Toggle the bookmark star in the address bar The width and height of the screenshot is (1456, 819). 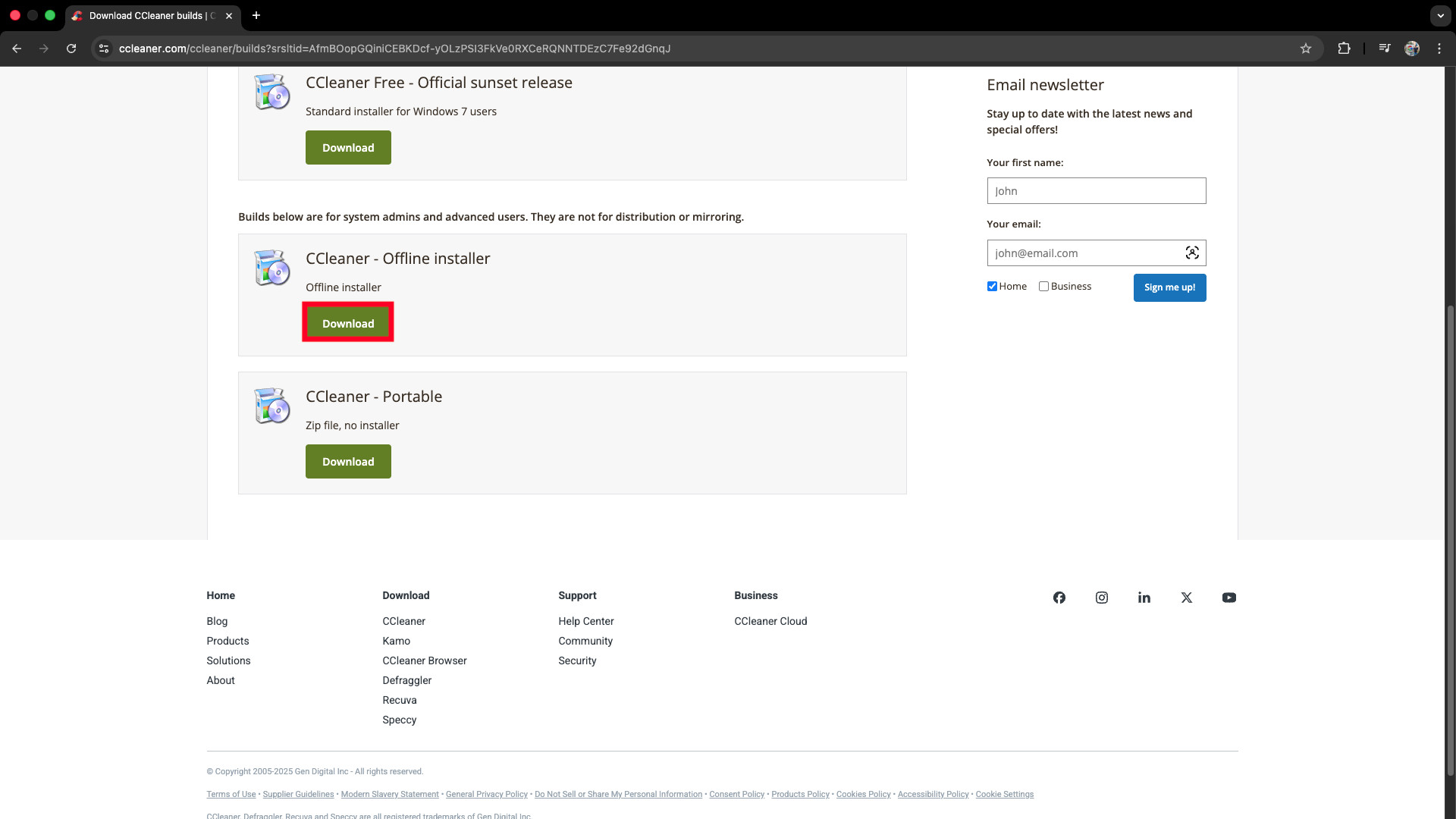[1306, 48]
